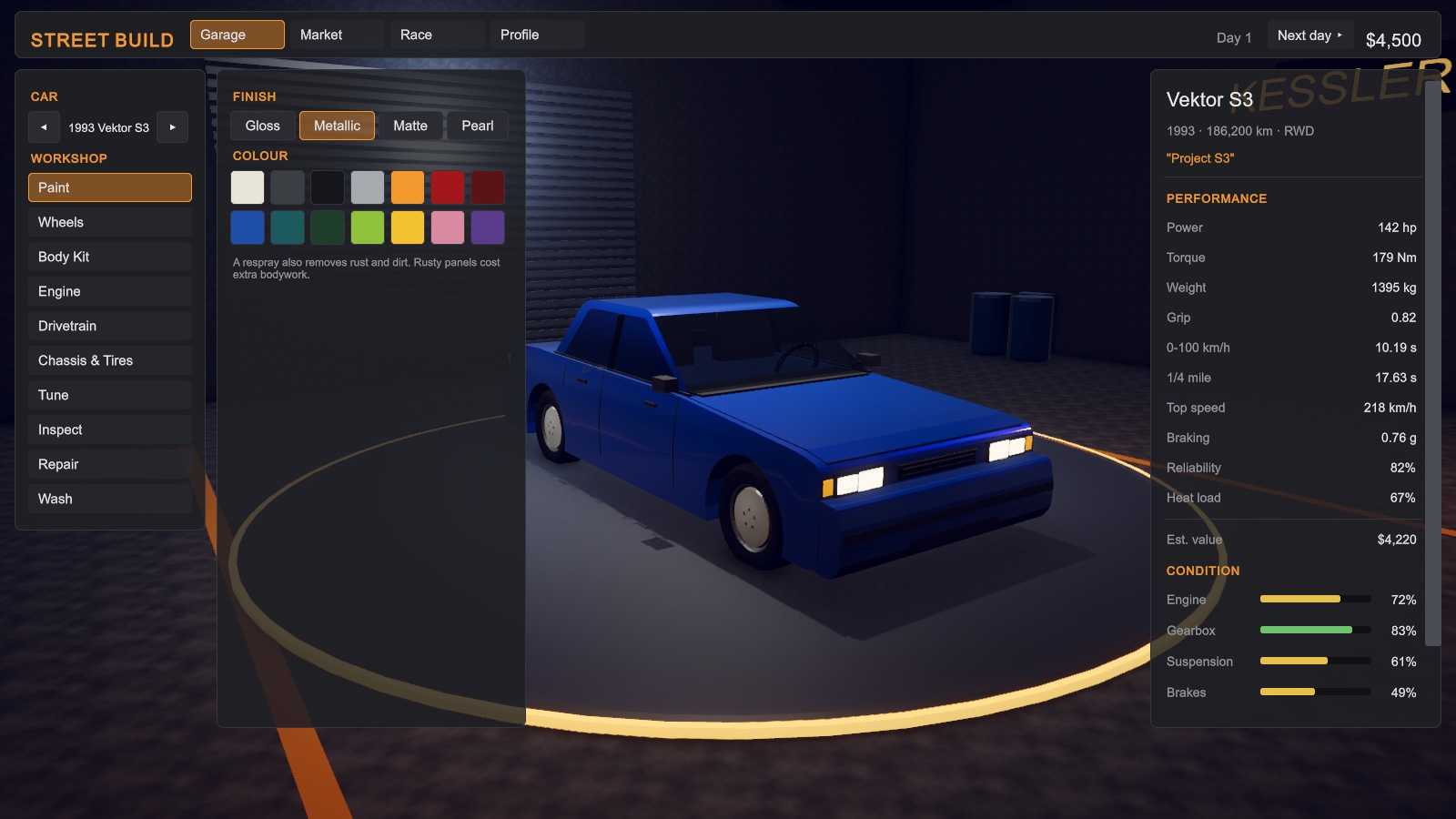
Task: Switch to the Market tab
Action: pyautogui.click(x=337, y=35)
